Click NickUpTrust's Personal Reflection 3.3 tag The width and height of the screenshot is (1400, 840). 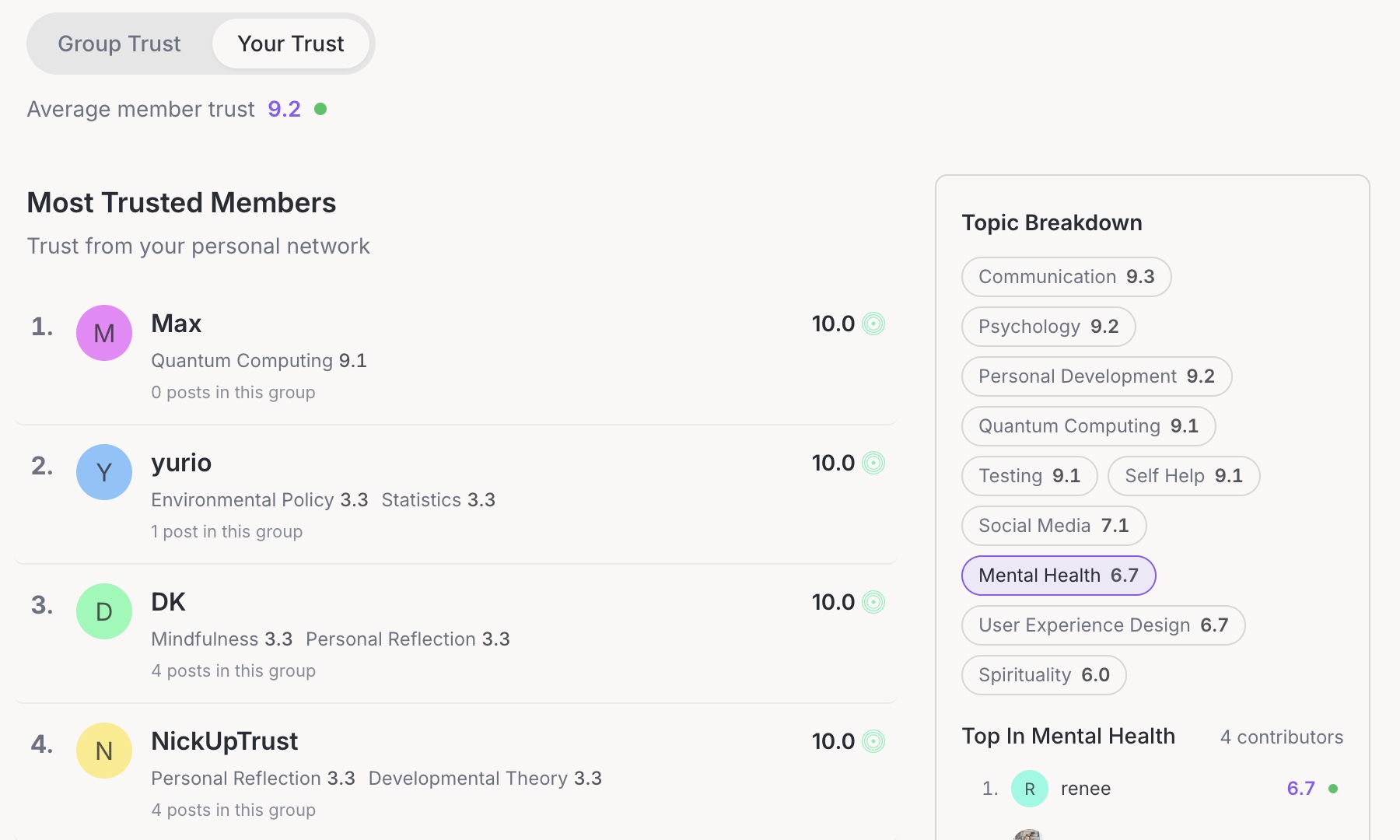tap(253, 779)
